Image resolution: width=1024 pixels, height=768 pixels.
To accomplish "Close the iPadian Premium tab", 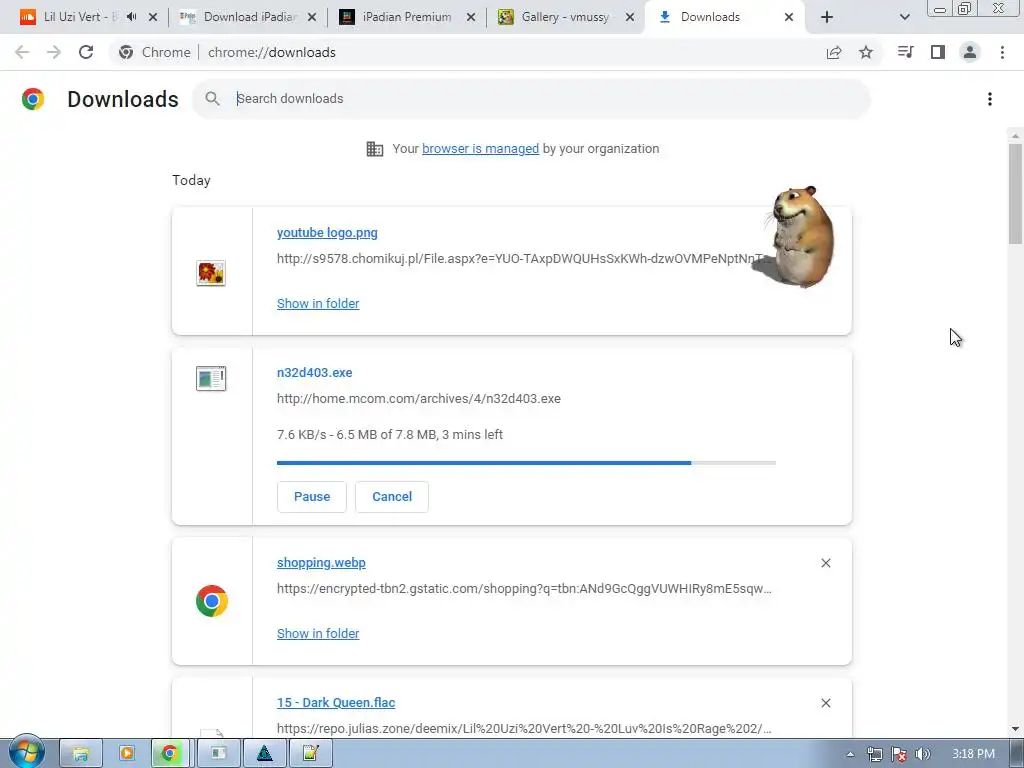I will point(471,17).
